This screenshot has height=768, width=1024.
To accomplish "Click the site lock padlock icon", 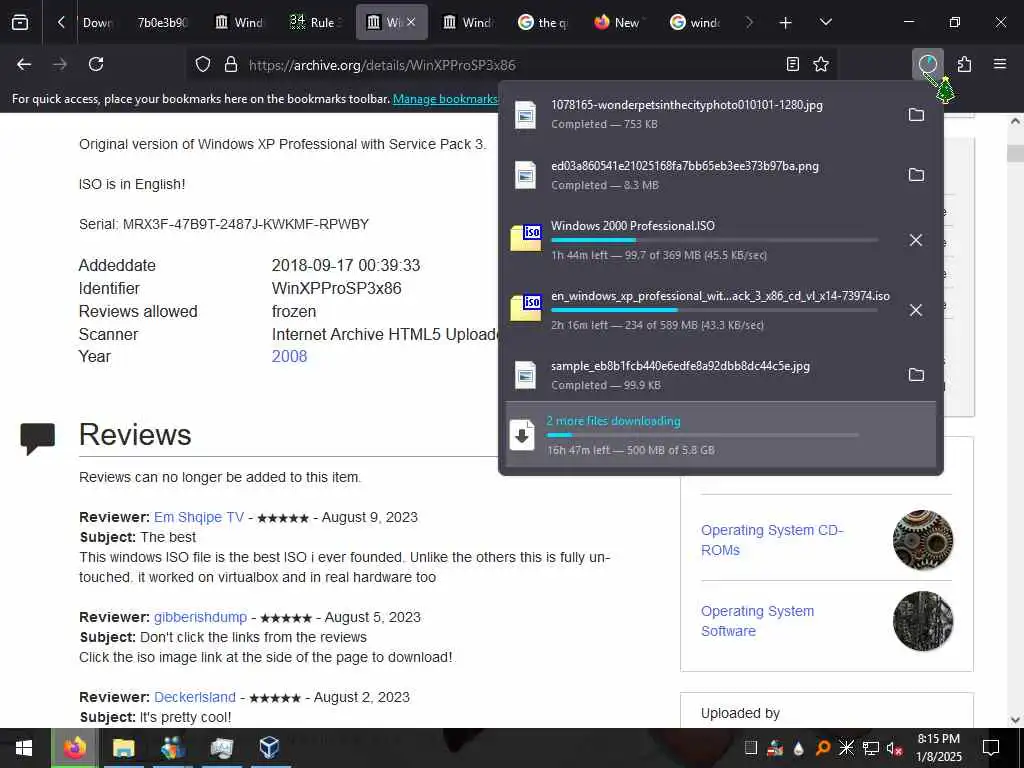I will pyautogui.click(x=231, y=65).
